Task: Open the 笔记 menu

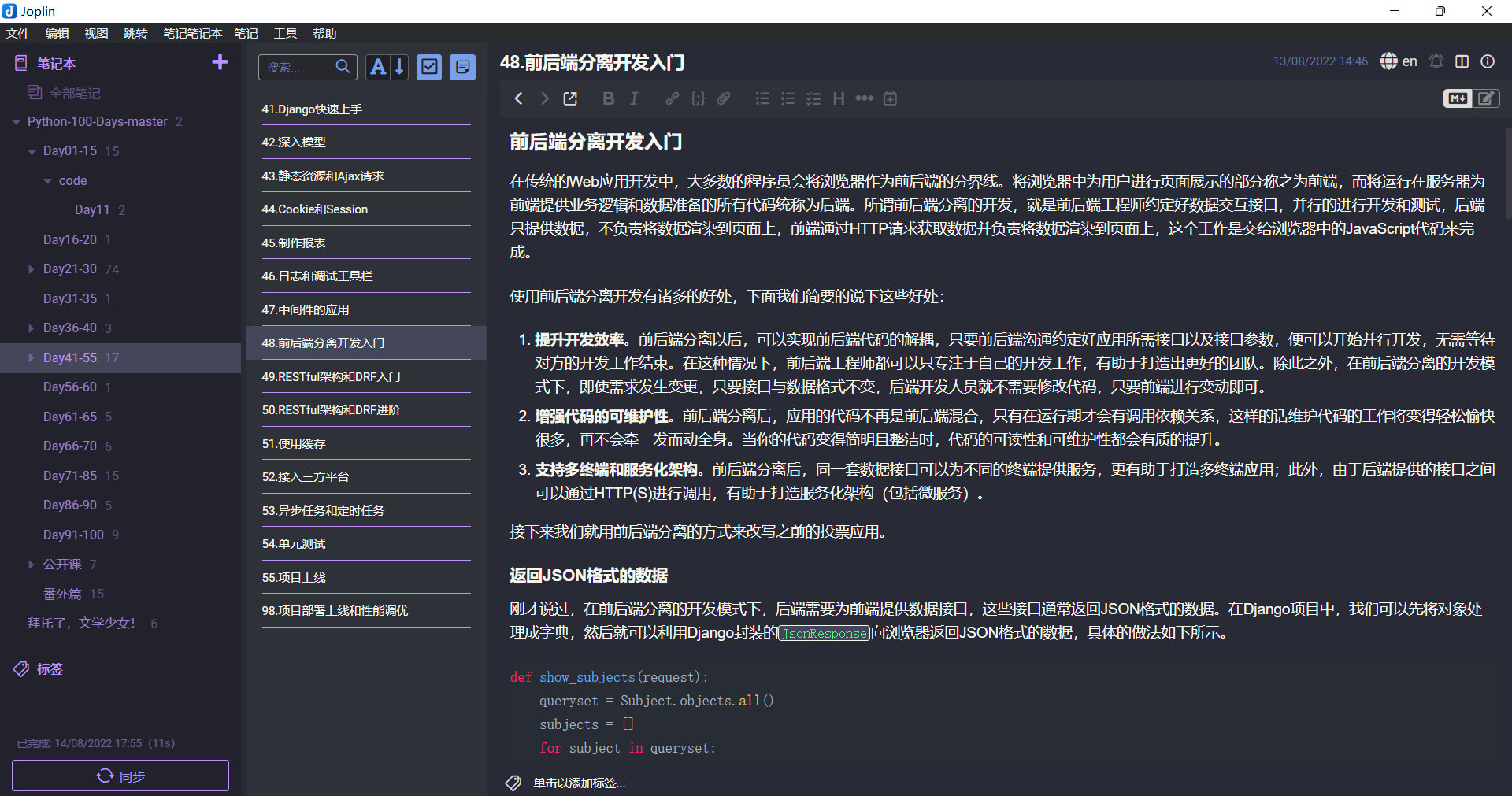Action: [x=246, y=33]
